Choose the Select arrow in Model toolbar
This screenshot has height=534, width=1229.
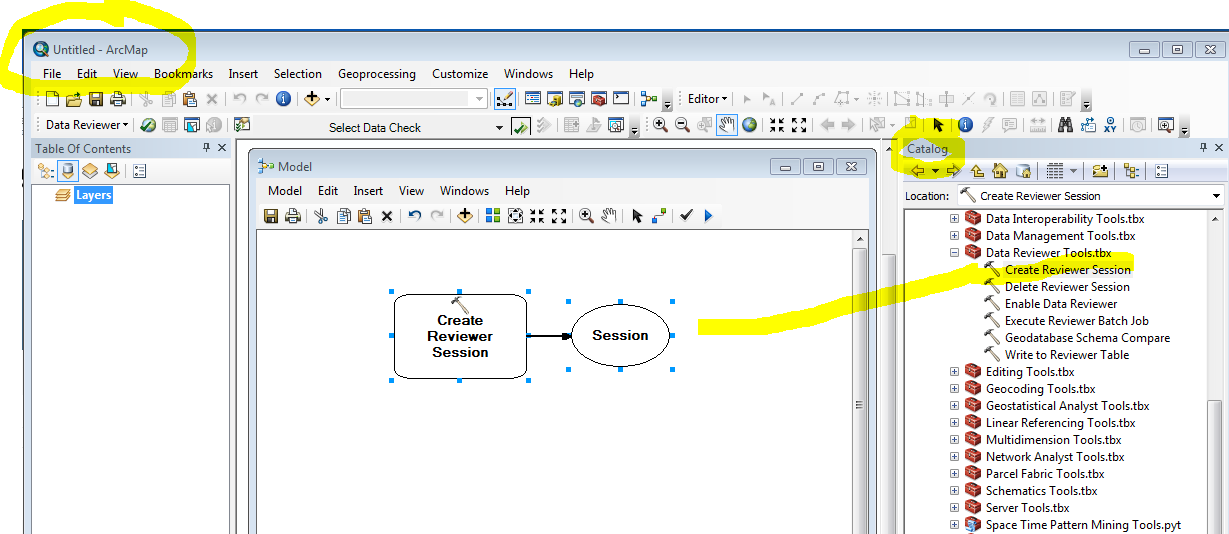[637, 215]
